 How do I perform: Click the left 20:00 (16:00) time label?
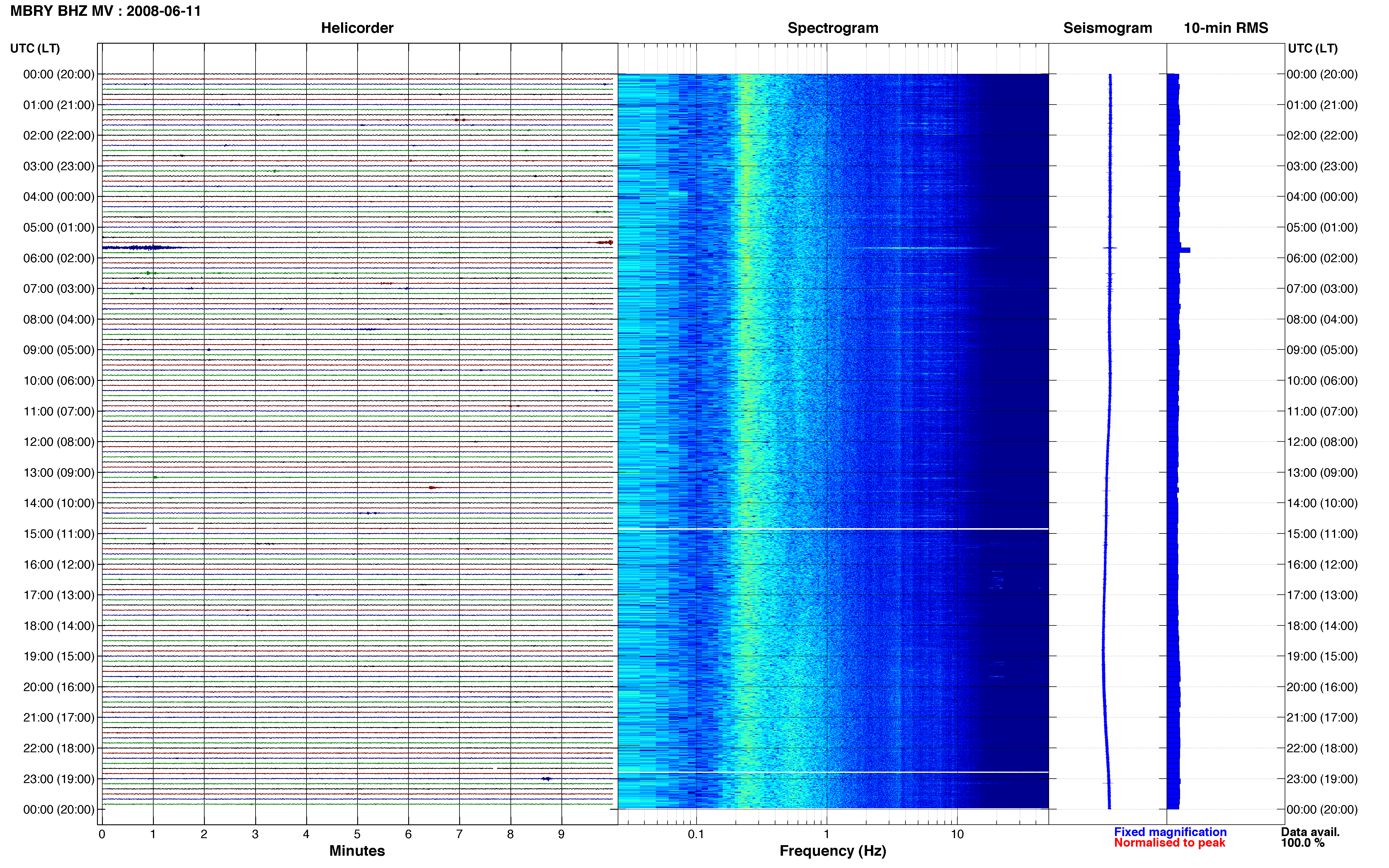point(59,687)
